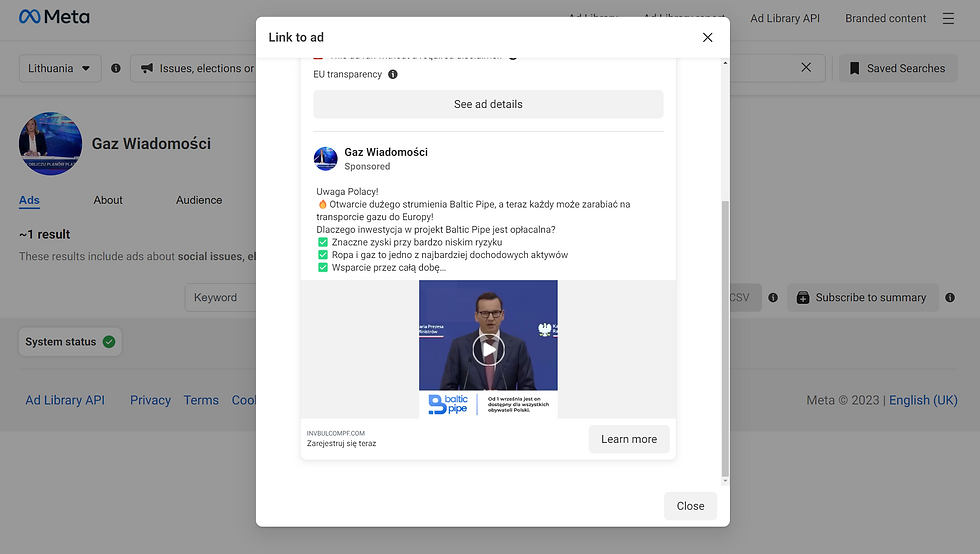Open Gaz Wiadomości page name in ad
The width and height of the screenshot is (980, 554).
(x=386, y=152)
